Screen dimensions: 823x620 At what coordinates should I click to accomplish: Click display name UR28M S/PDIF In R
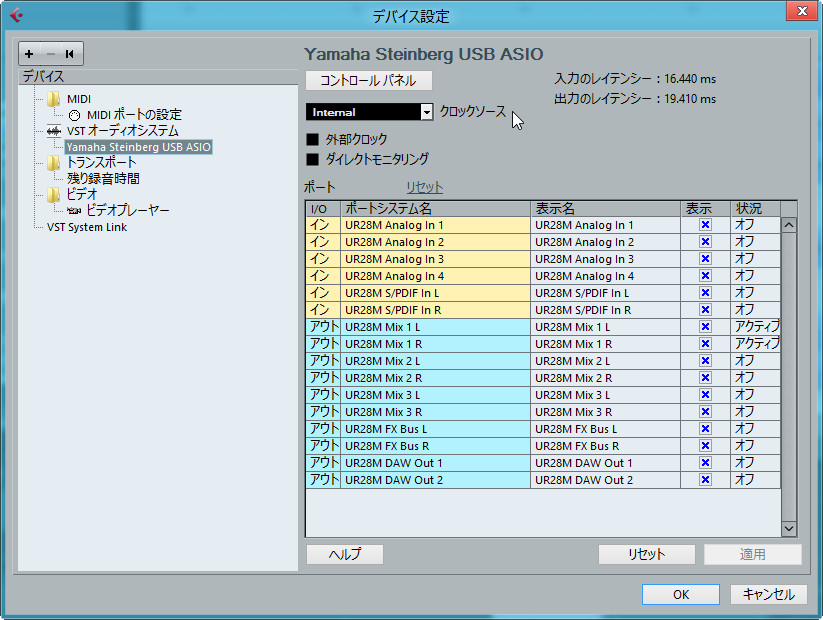coord(583,310)
